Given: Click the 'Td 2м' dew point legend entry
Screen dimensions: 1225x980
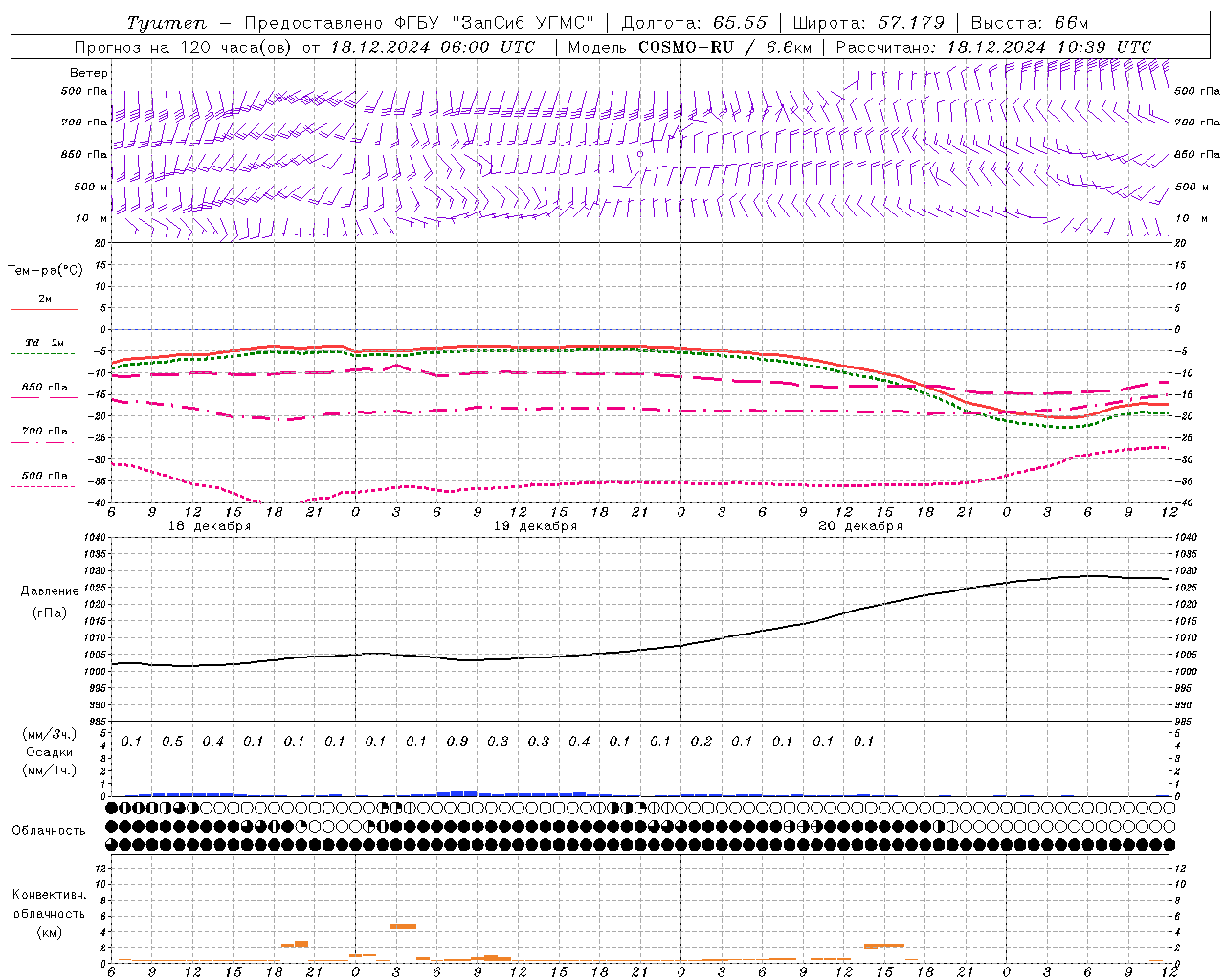Looking at the screenshot, I should pyautogui.click(x=45, y=343).
